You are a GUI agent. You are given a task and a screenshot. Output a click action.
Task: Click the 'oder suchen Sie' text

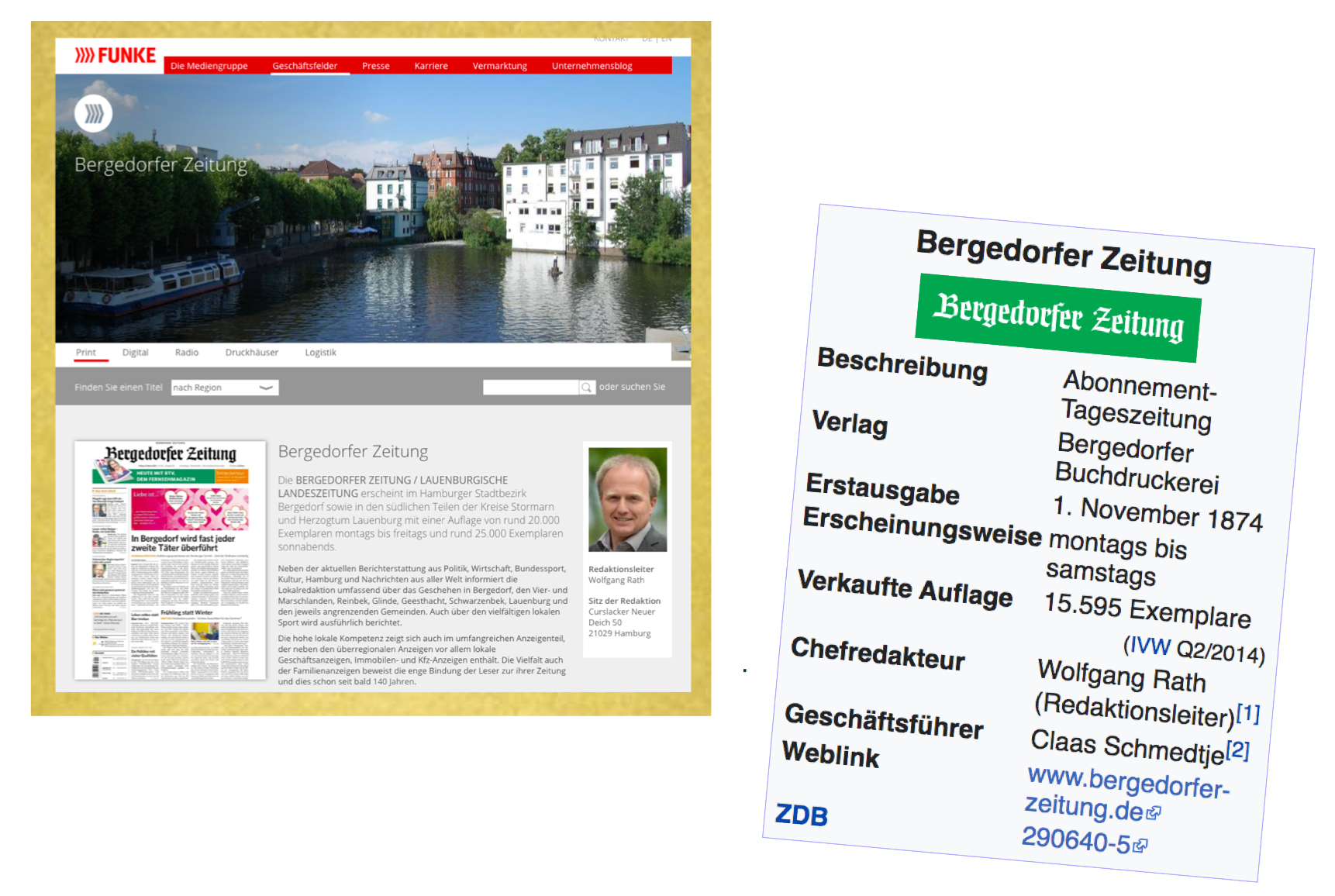632,387
